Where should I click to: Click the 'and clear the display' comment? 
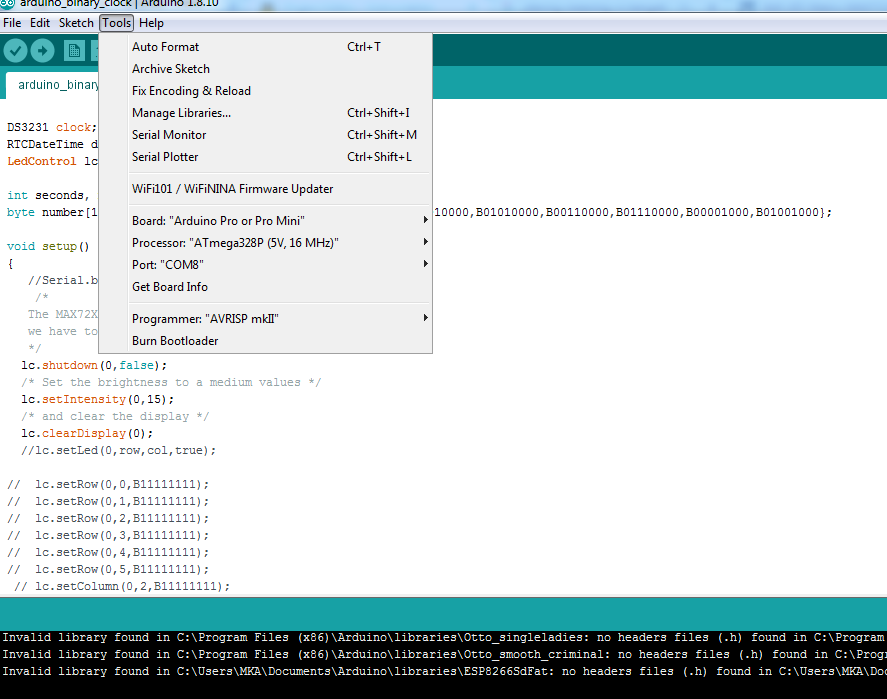click(115, 416)
